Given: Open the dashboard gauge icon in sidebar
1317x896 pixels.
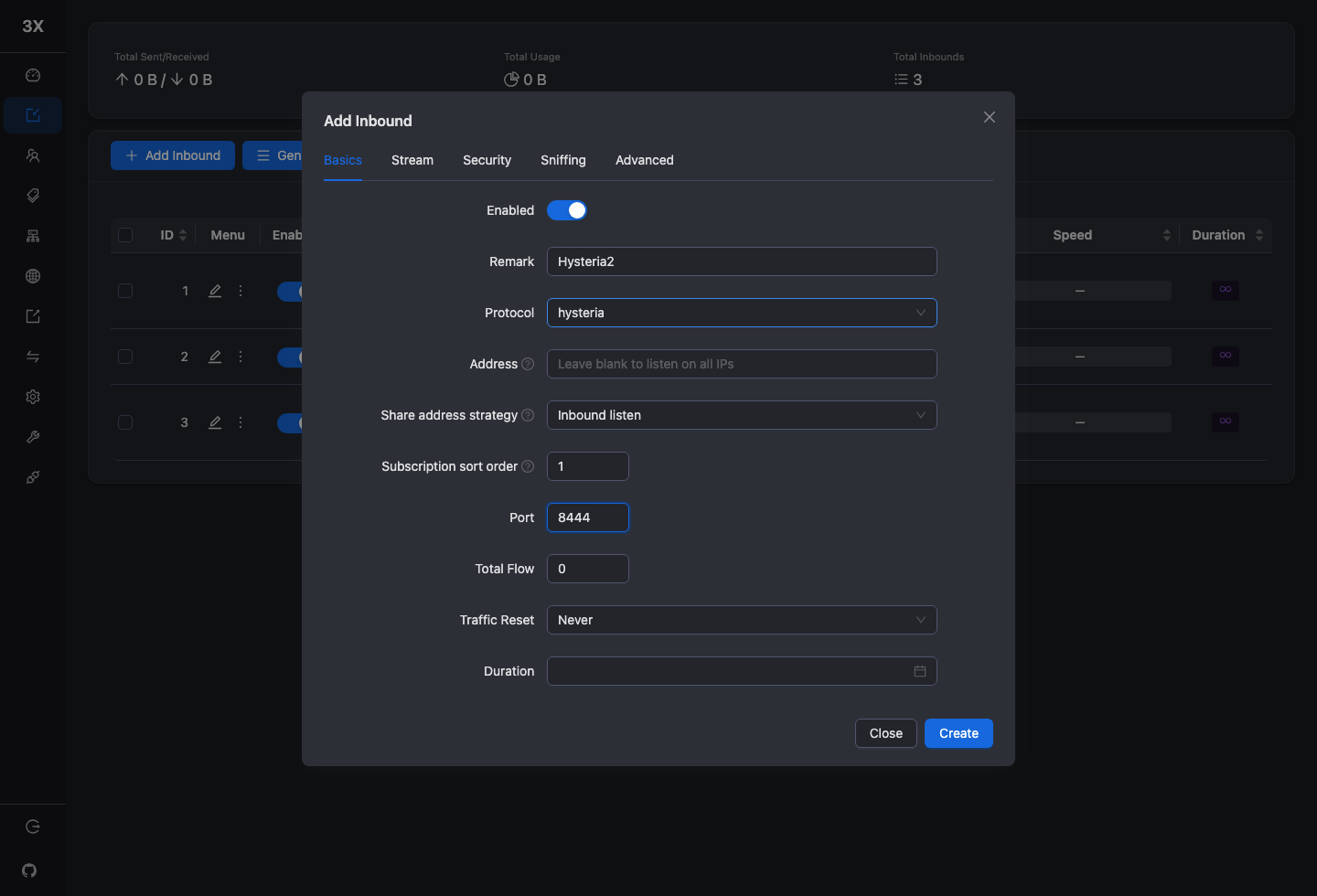Looking at the screenshot, I should tap(33, 75).
